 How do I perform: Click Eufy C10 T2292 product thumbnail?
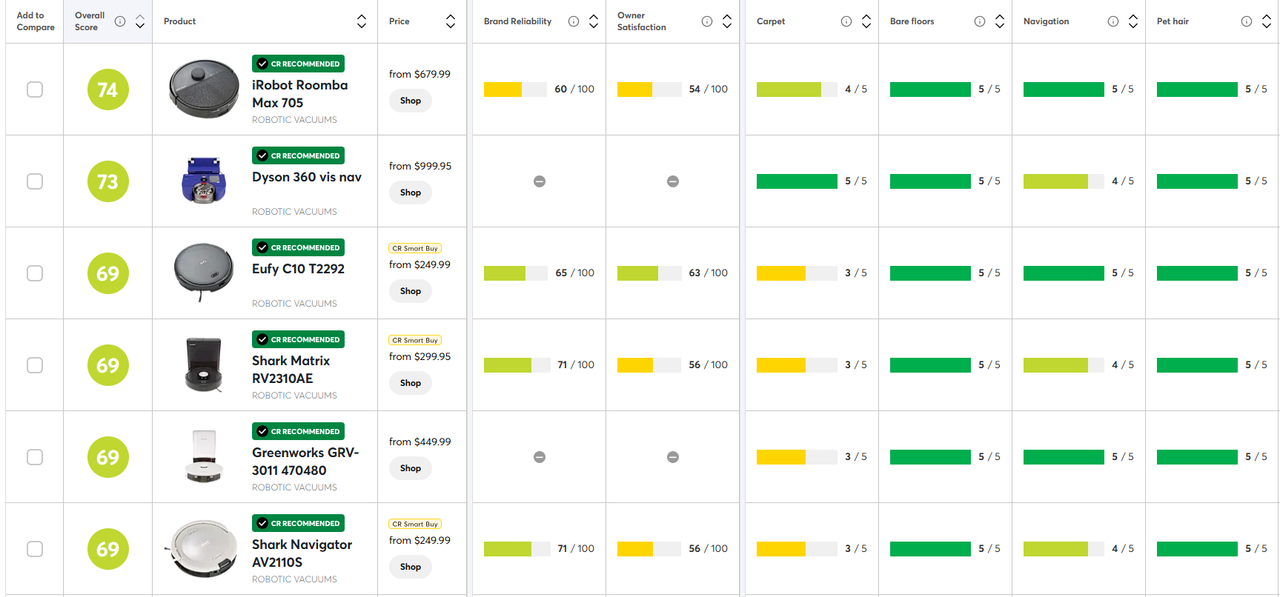pyautogui.click(x=204, y=273)
